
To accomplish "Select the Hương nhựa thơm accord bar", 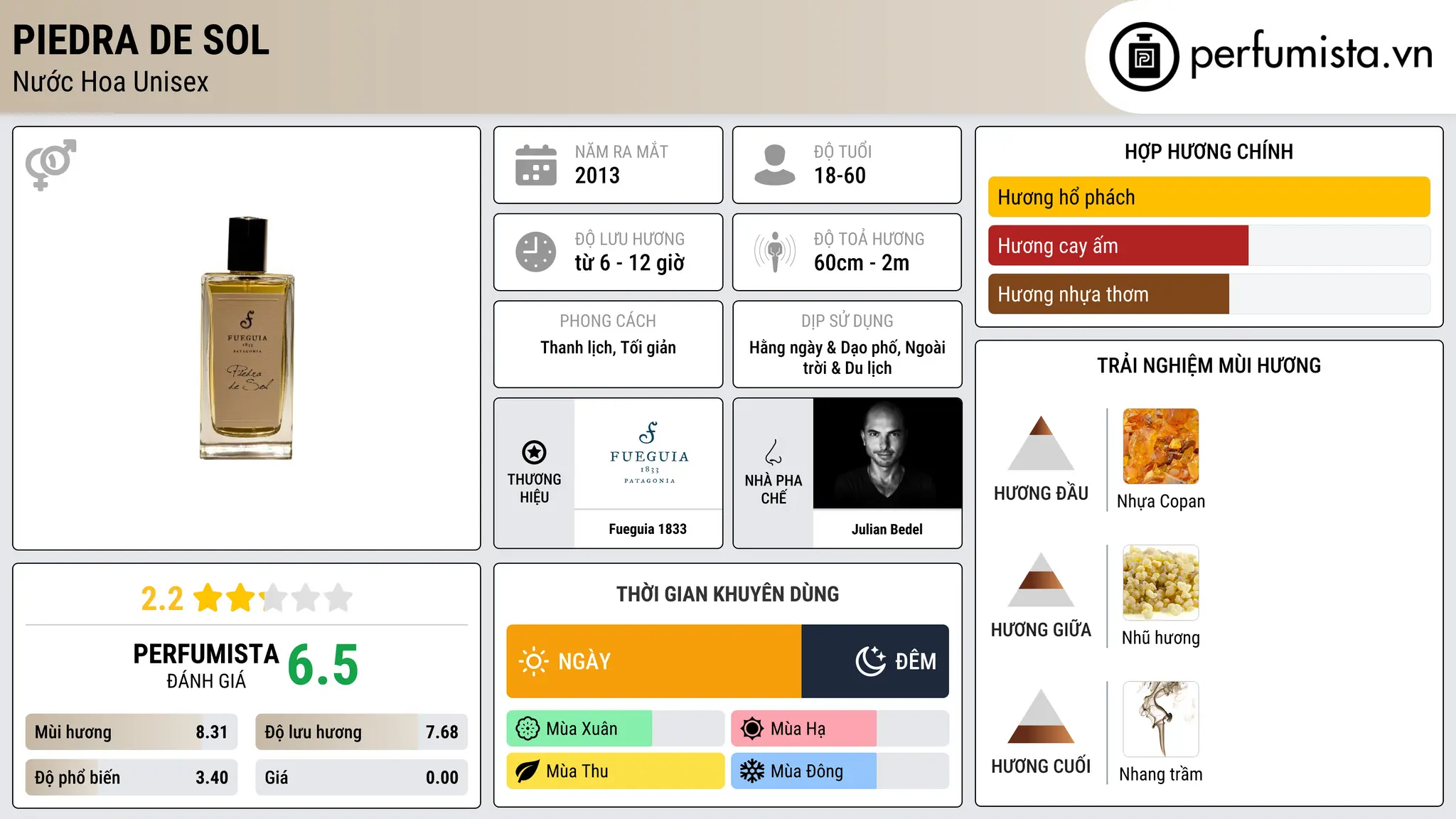I will pos(1209,294).
